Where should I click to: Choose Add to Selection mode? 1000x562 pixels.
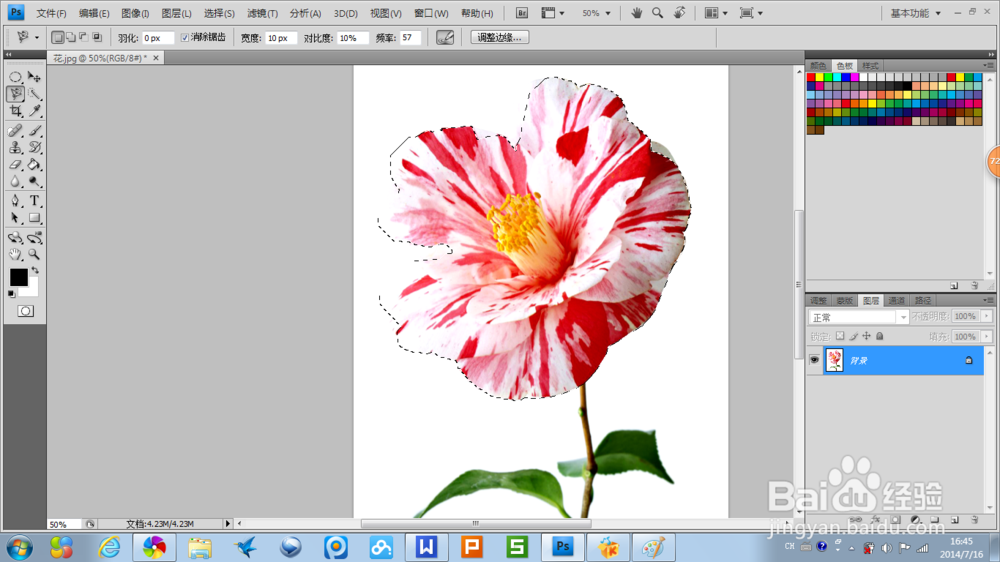[x=71, y=38]
